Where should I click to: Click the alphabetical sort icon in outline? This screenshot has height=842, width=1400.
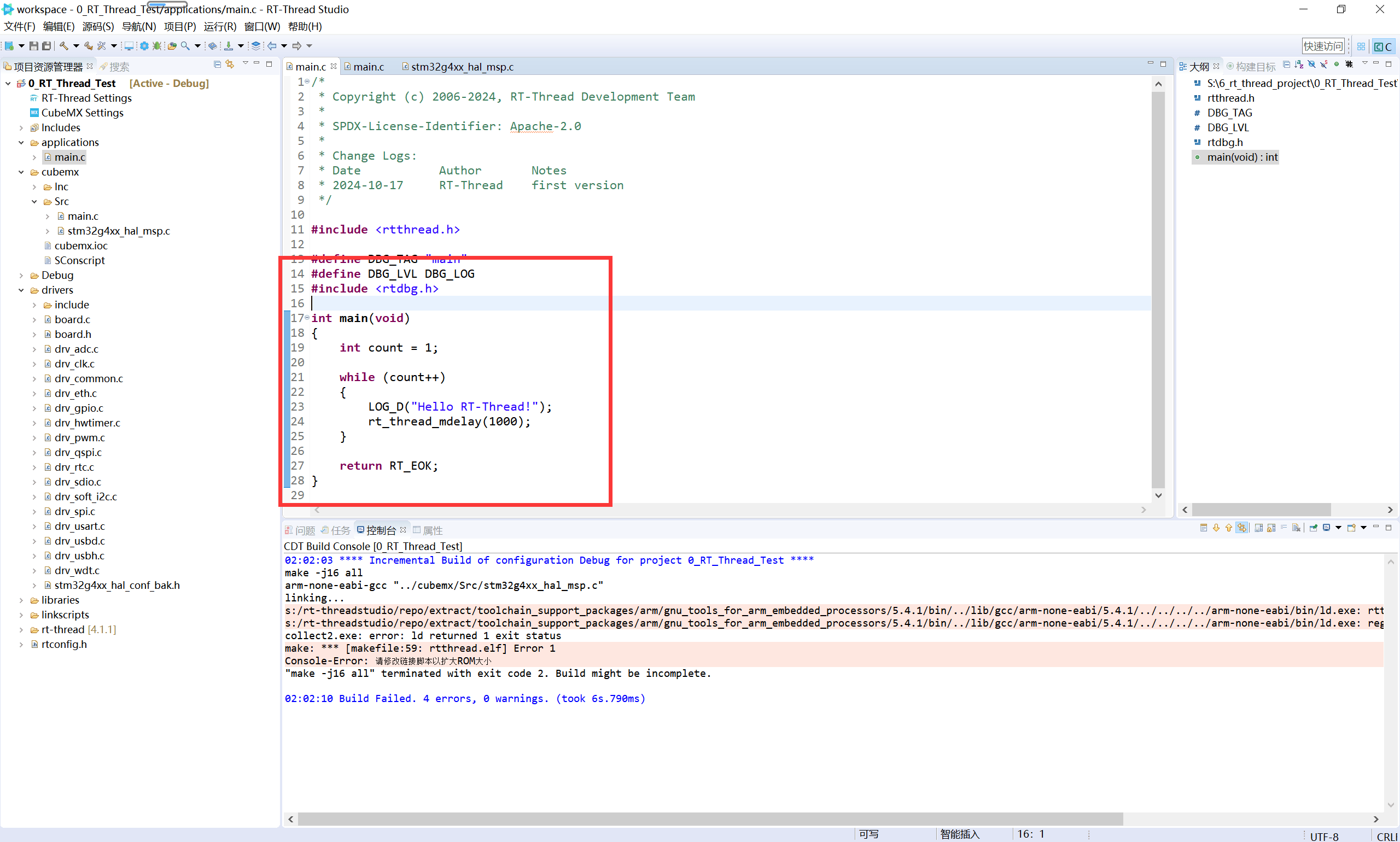point(1299,65)
